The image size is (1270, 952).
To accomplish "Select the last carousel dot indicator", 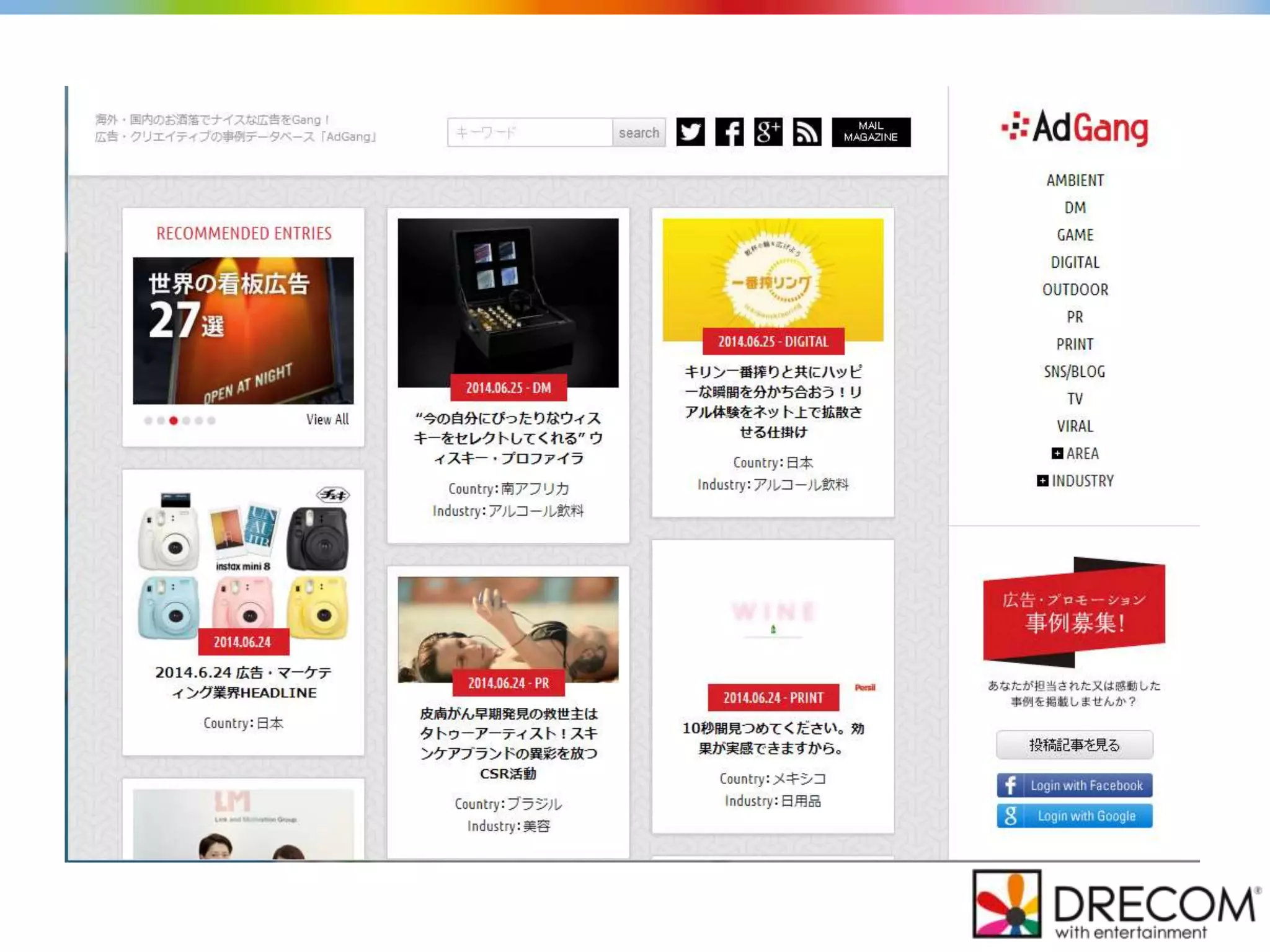I will tap(211, 421).
